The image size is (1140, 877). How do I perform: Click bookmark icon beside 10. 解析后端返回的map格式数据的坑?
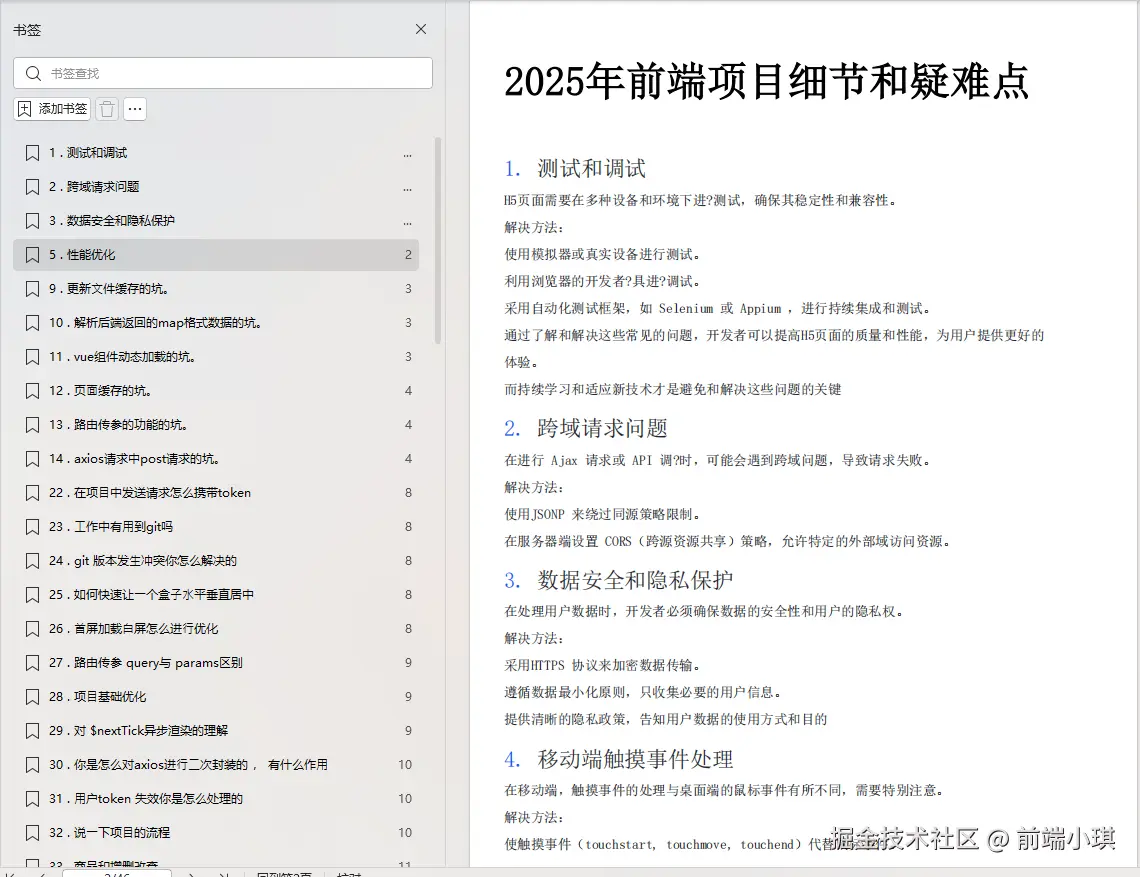tap(32, 323)
